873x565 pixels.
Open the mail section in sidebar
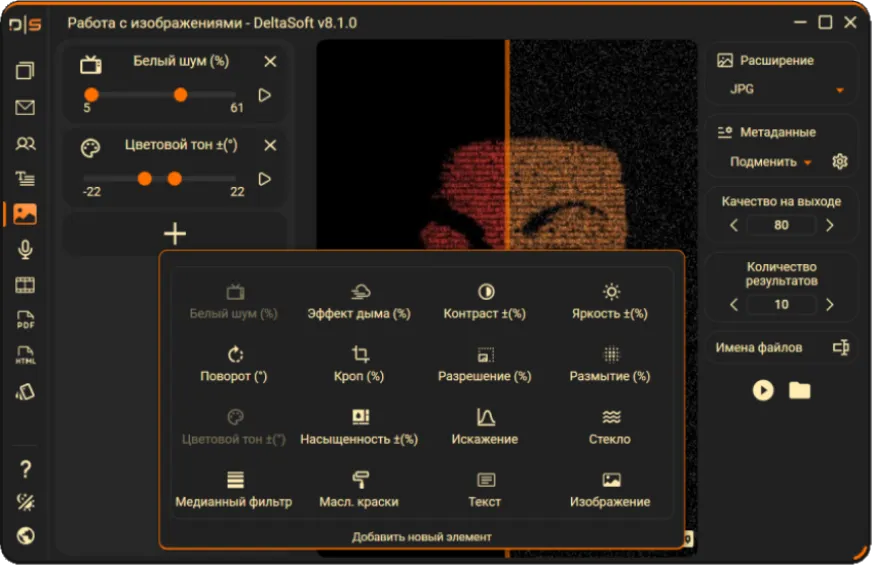[x=25, y=107]
